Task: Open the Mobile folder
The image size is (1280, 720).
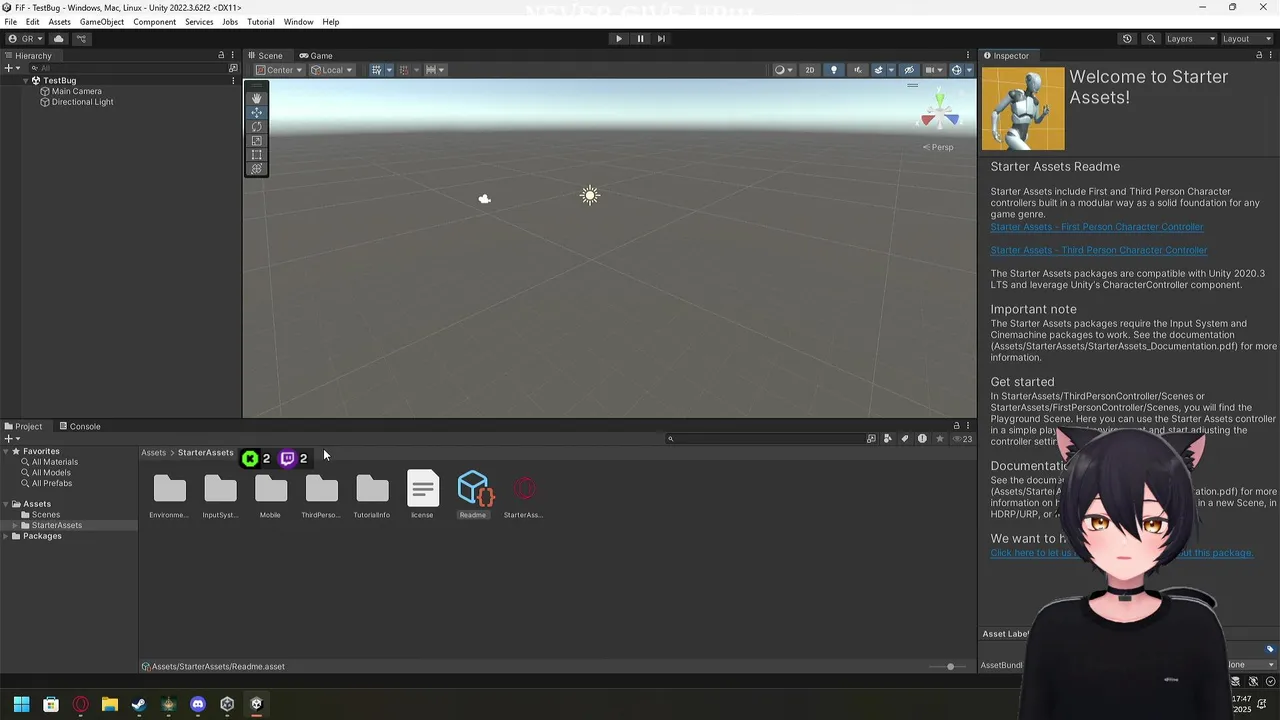Action: click(271, 495)
